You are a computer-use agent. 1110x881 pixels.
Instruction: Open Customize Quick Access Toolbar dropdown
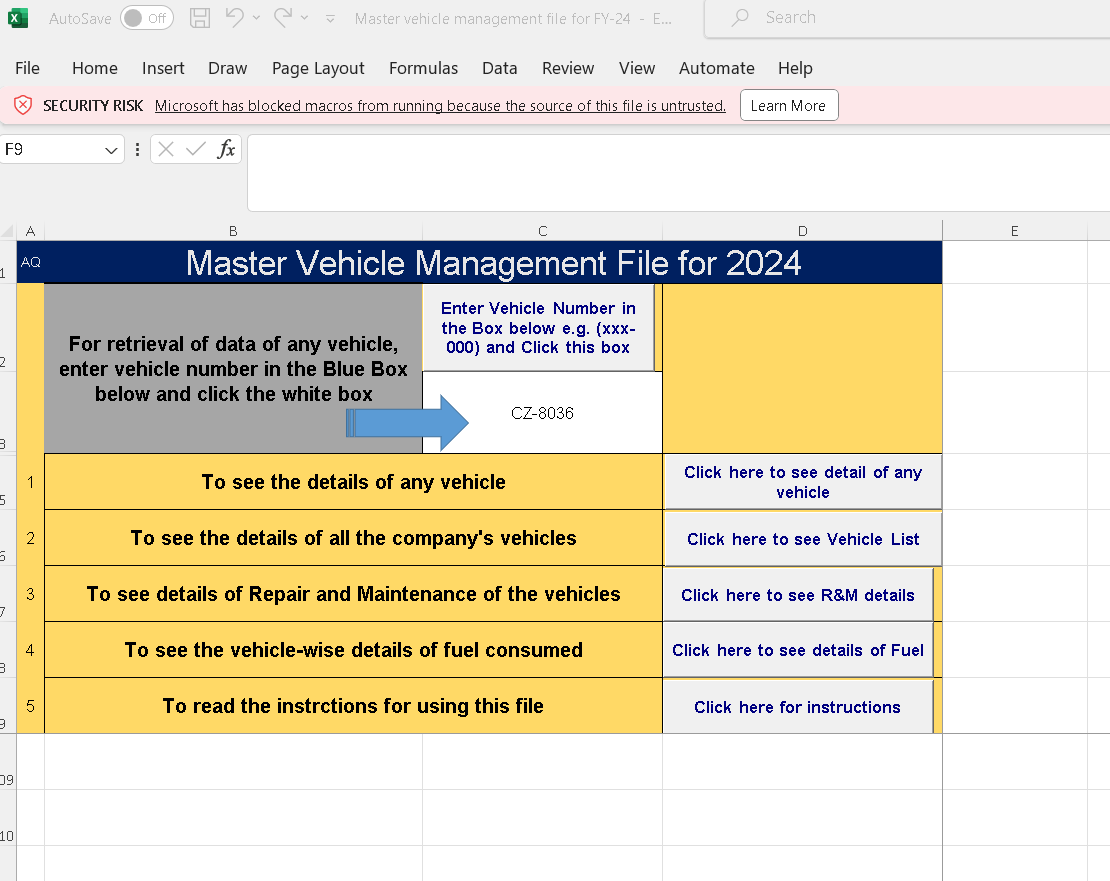[x=331, y=18]
